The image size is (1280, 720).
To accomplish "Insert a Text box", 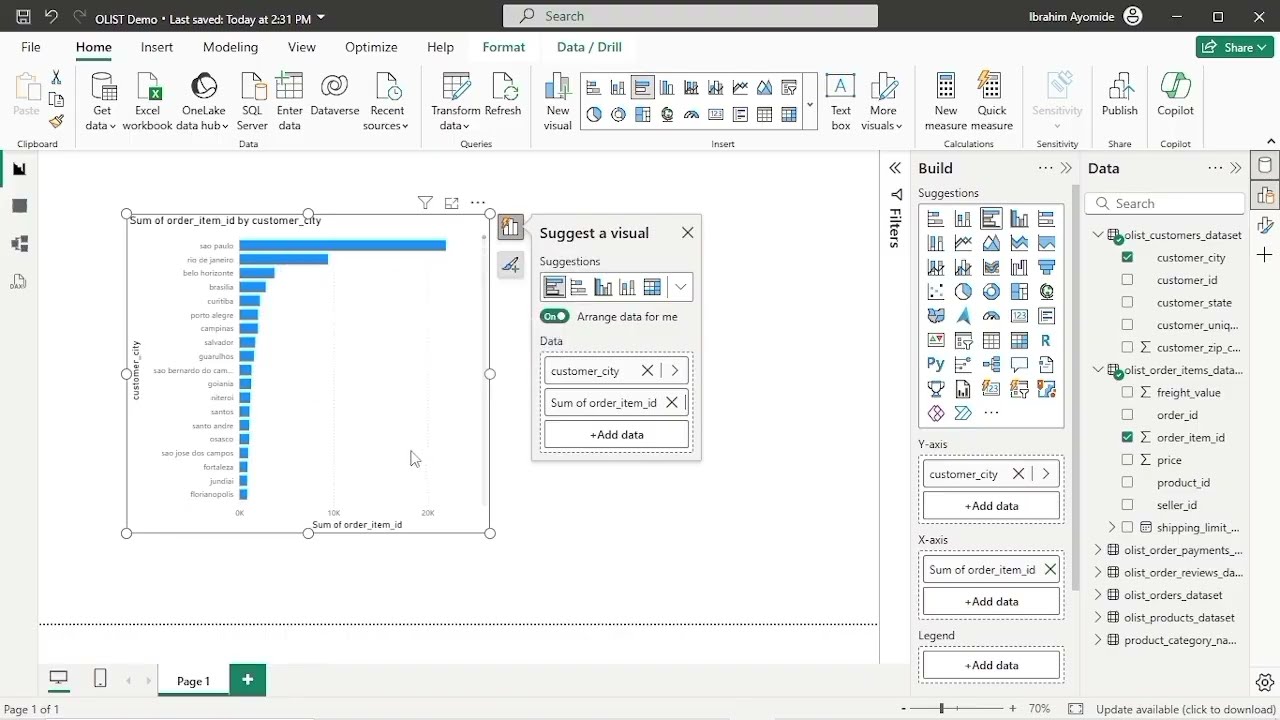I will [840, 102].
